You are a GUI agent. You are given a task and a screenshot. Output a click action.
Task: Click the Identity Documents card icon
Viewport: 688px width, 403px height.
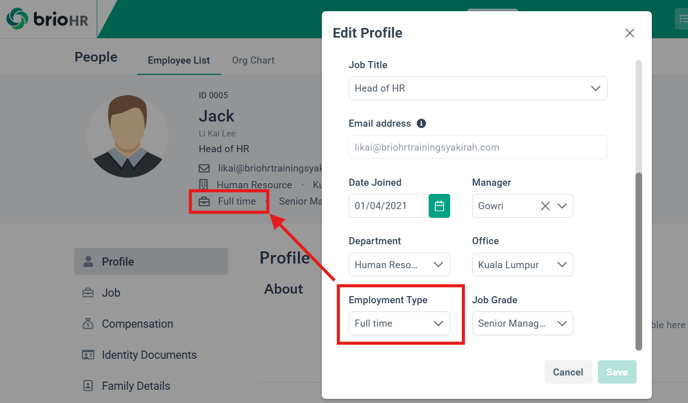point(88,354)
